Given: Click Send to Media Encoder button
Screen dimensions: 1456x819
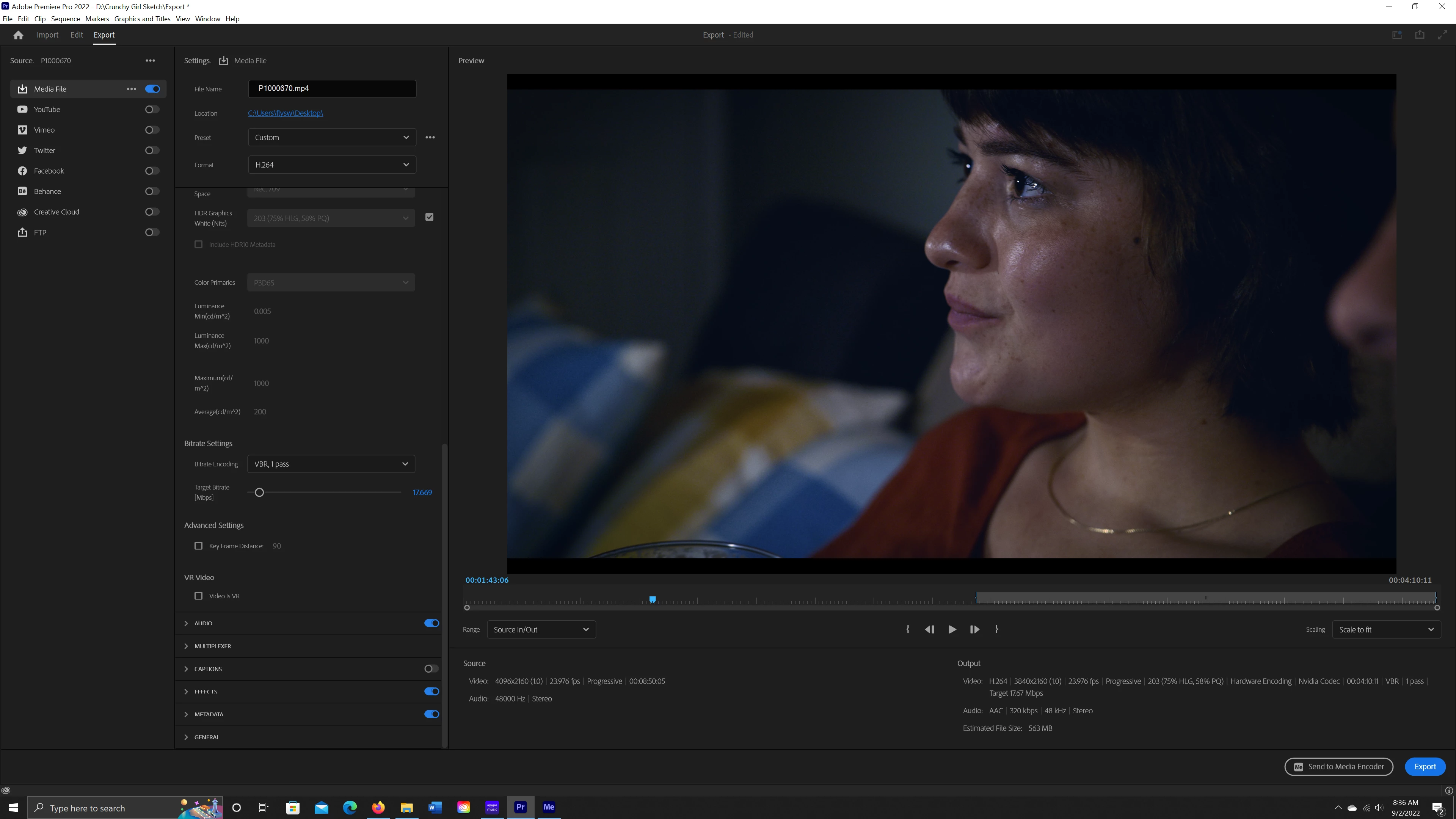Looking at the screenshot, I should [1338, 766].
